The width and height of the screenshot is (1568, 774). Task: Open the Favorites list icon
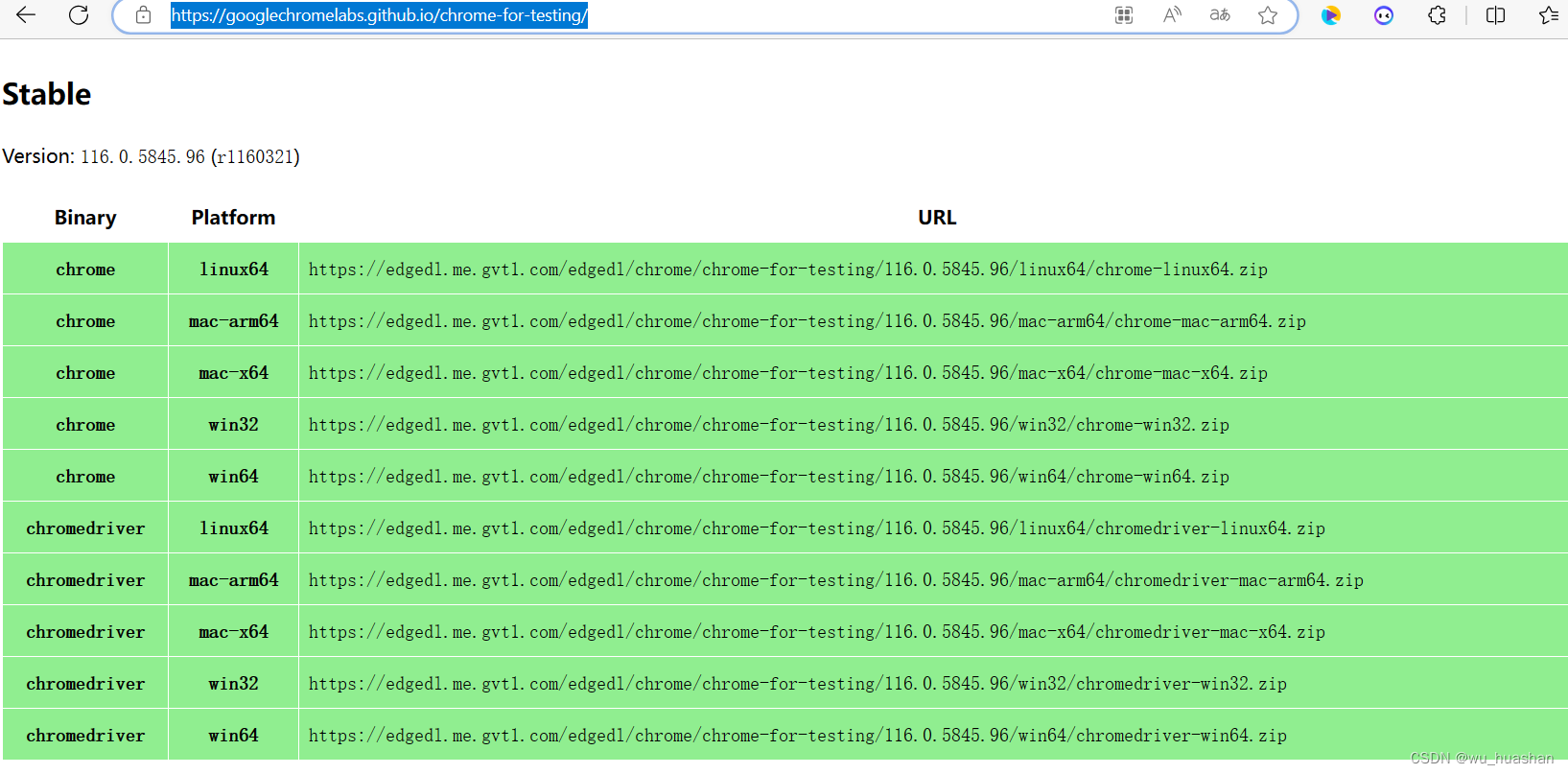[x=1548, y=15]
